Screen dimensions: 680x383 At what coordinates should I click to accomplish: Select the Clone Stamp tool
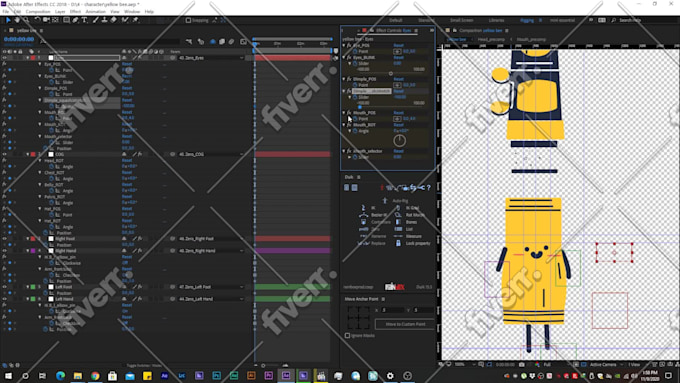click(105, 20)
